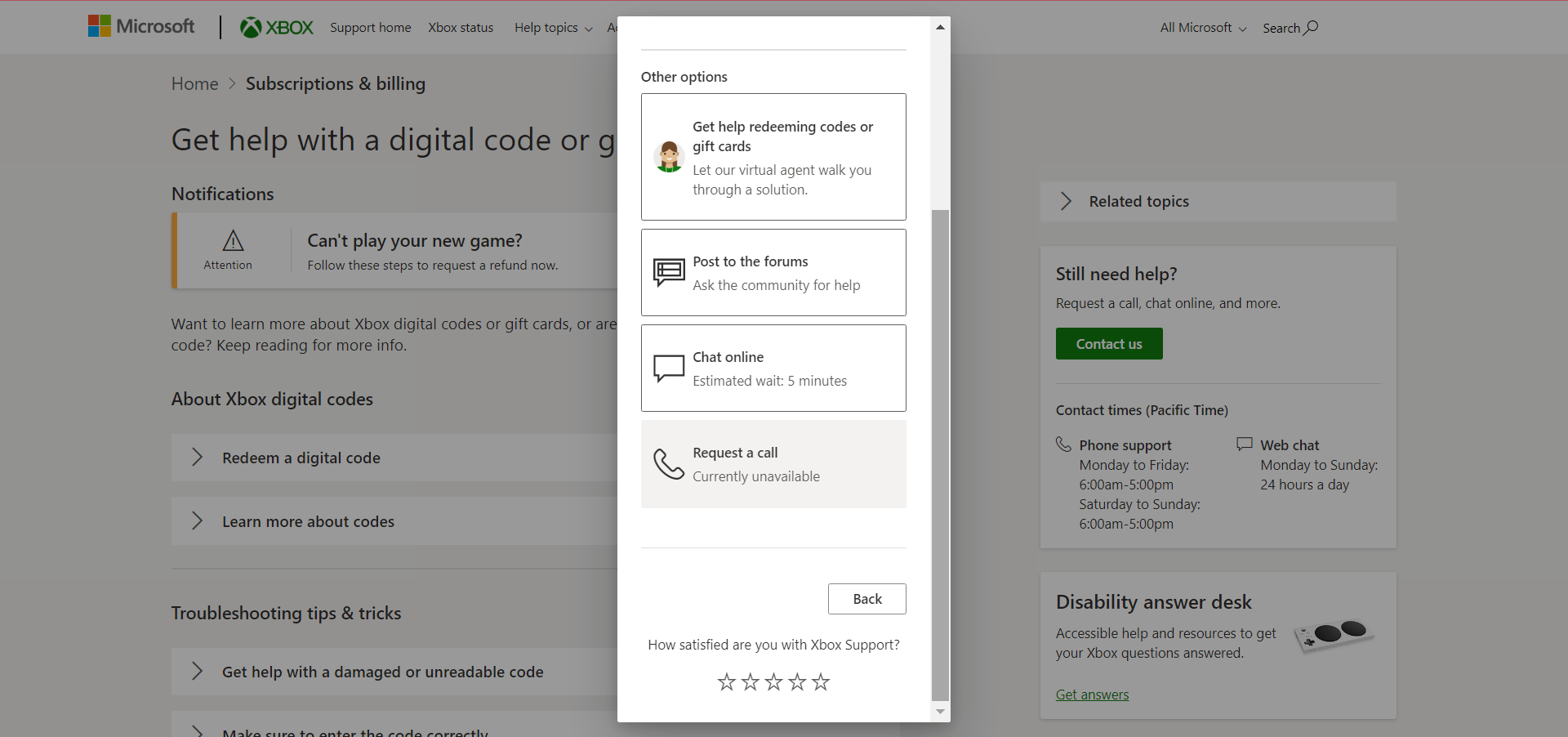Click the Web chat icon

pos(1245,444)
